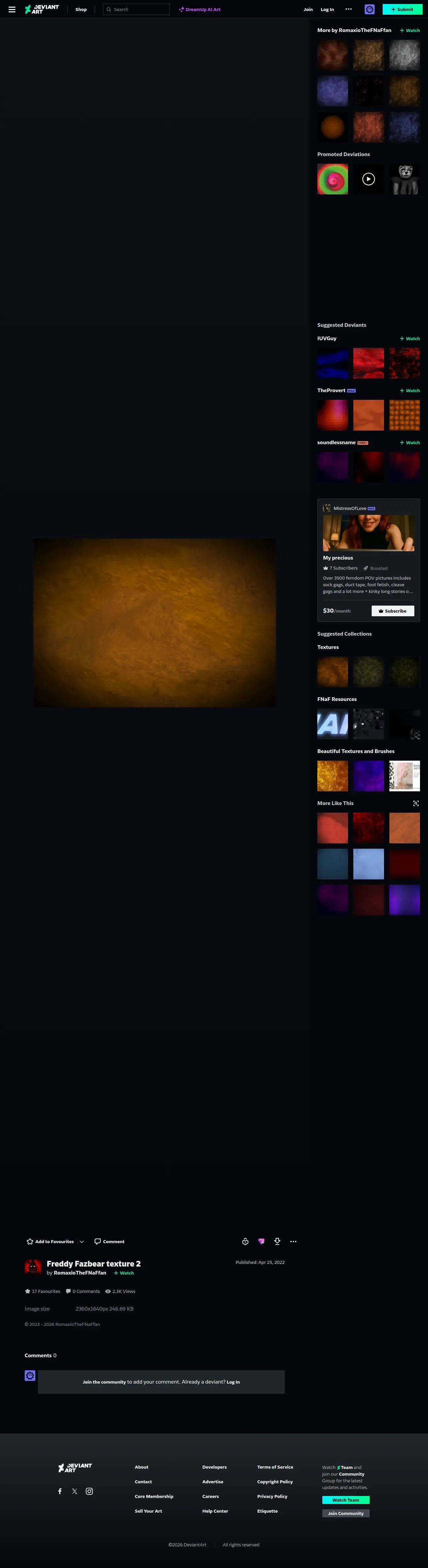Open the Privacy Policy footer link
Image resolution: width=428 pixels, height=1568 pixels.
click(272, 1496)
